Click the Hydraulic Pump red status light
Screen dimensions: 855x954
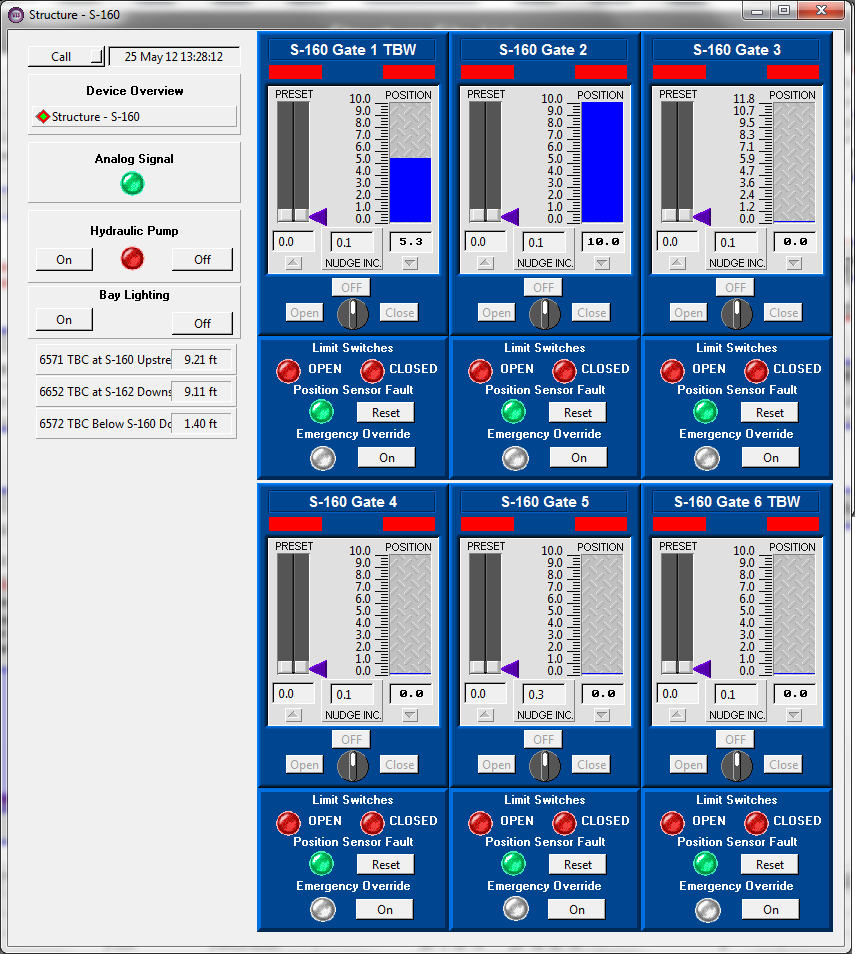coord(132,259)
